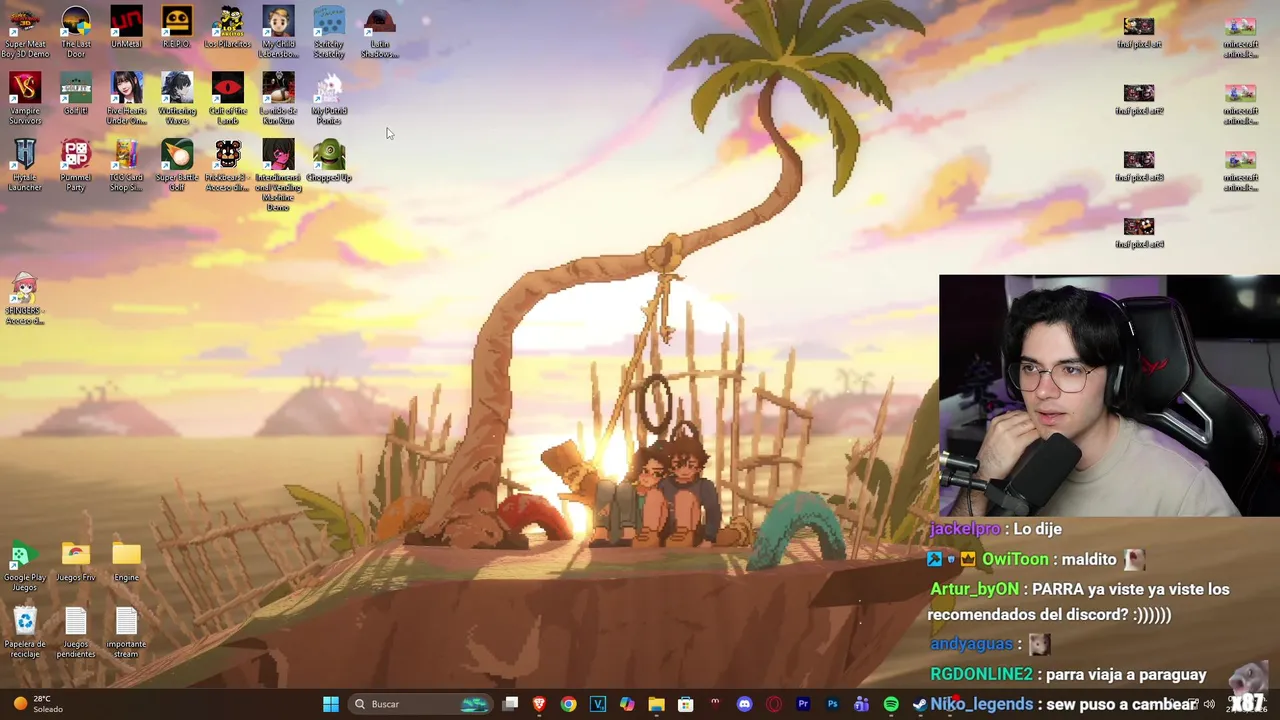
Task: Select the UnMetal desktop icon
Action: tap(126, 27)
